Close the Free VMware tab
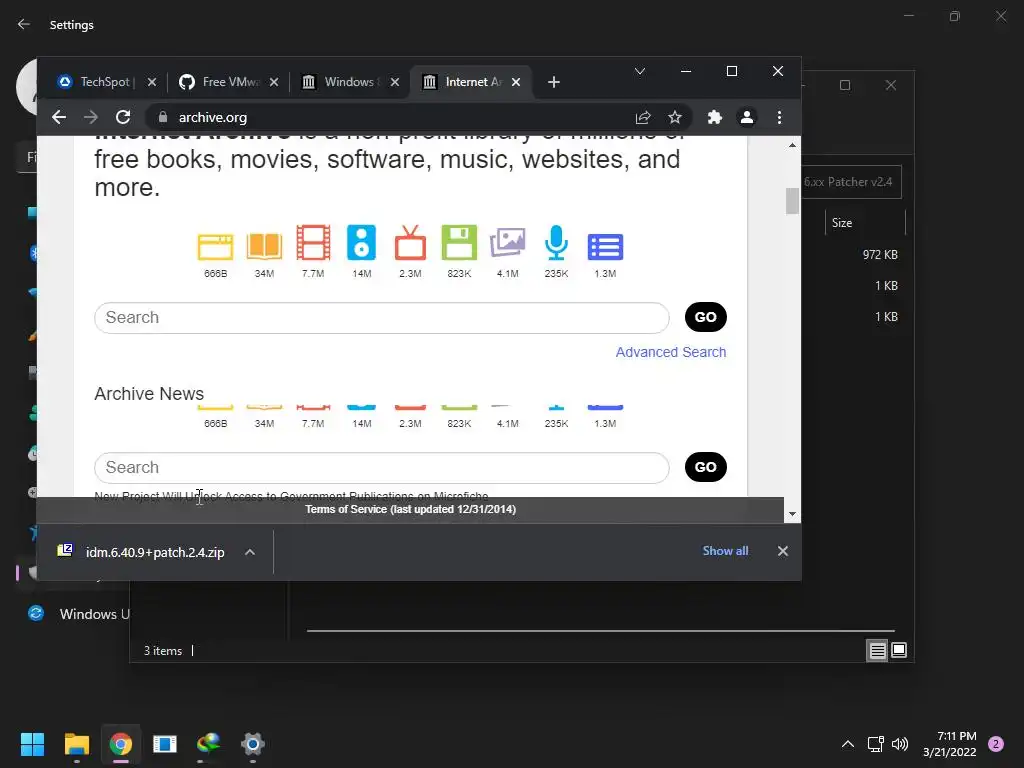The width and height of the screenshot is (1024, 768). (x=274, y=82)
